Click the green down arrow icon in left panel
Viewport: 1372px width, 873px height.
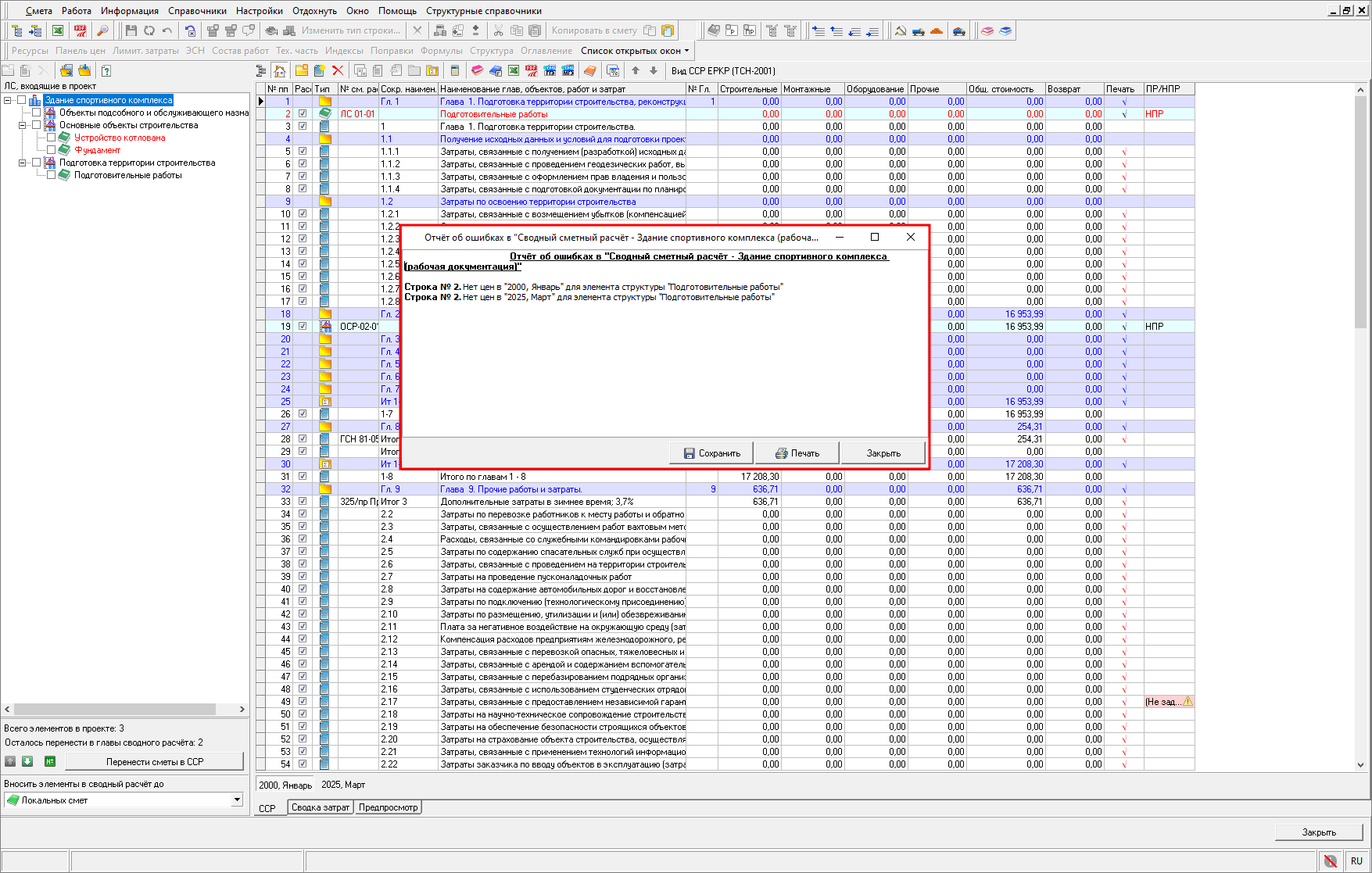[27, 761]
